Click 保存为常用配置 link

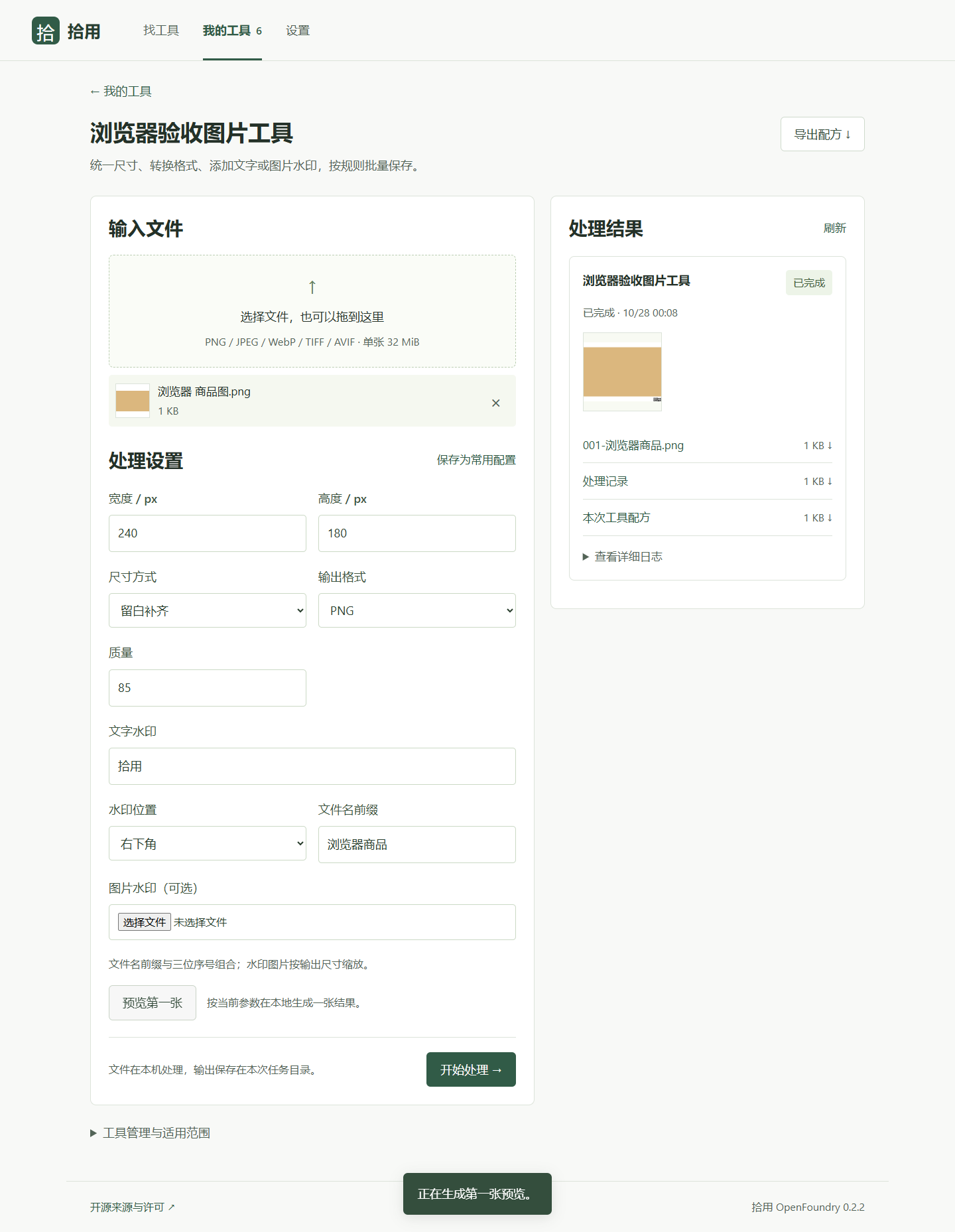(x=476, y=460)
